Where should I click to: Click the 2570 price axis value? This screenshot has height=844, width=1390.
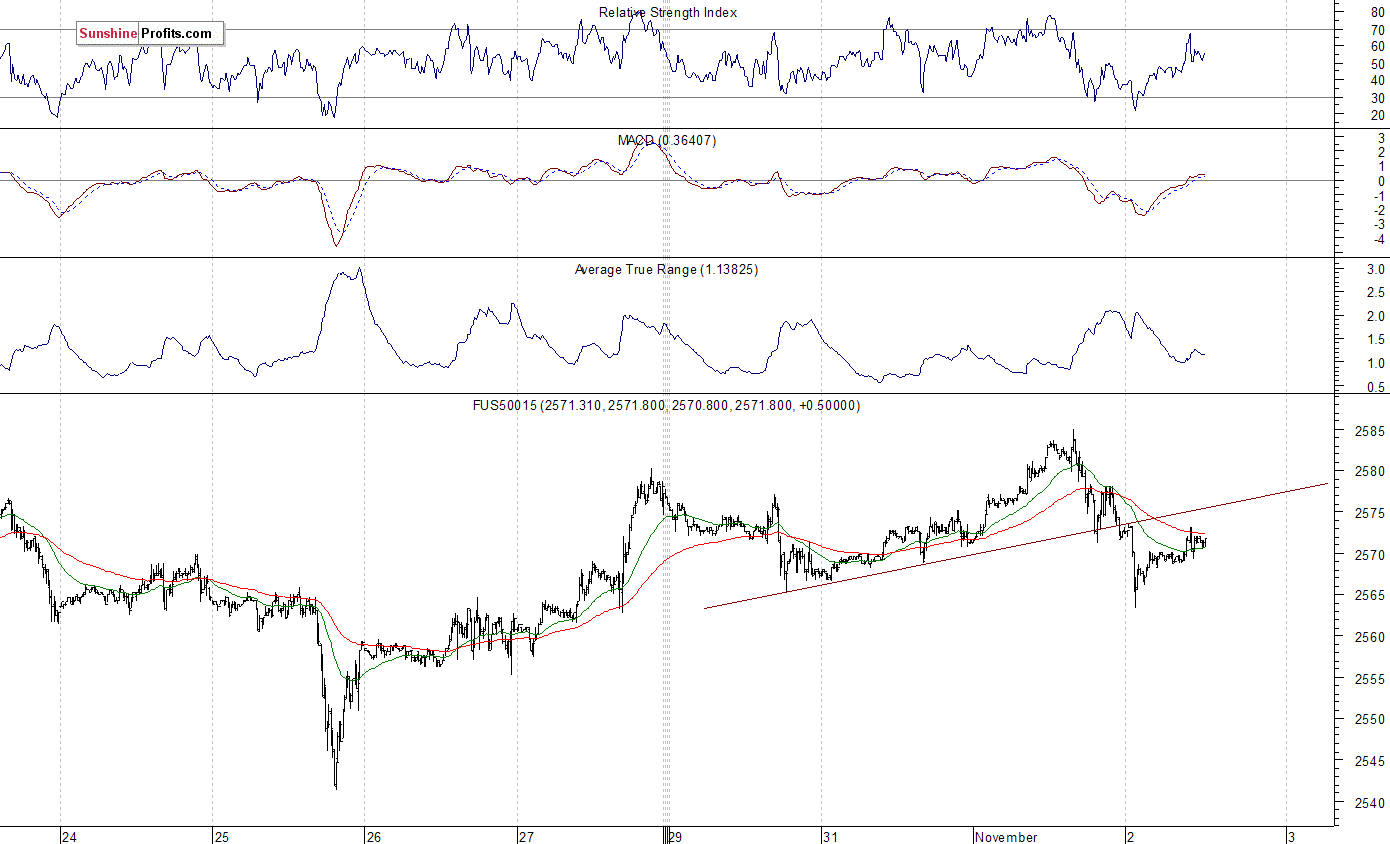tap(1371, 555)
